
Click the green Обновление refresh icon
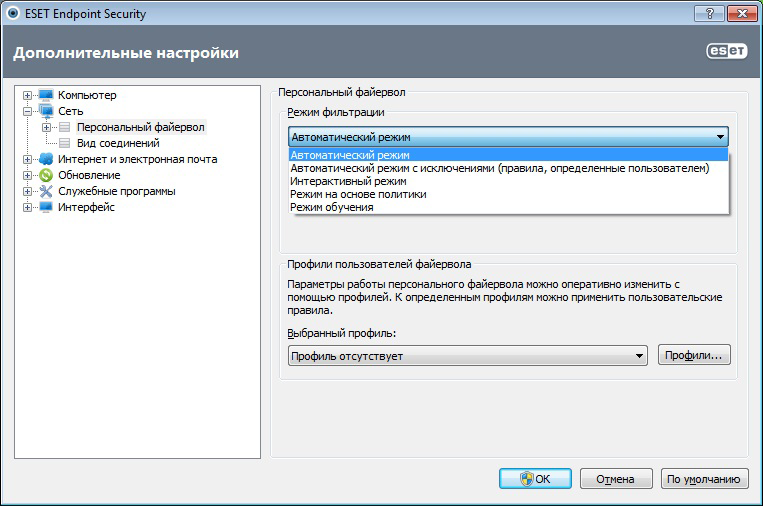point(46,175)
